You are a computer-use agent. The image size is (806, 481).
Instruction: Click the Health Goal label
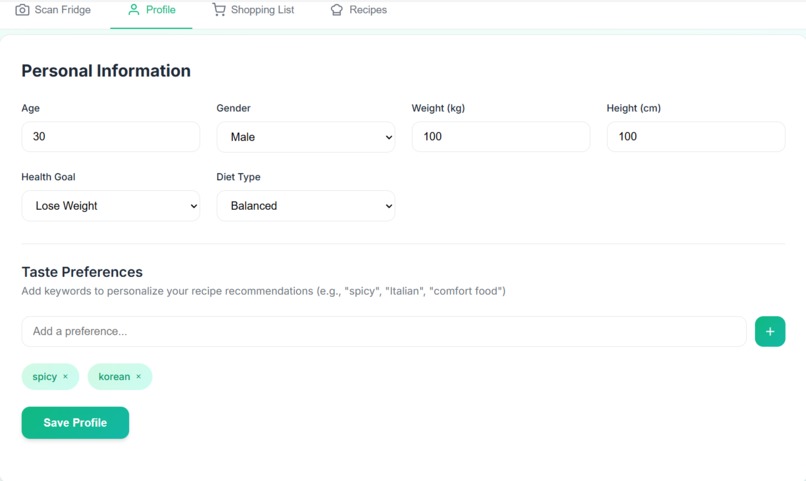coord(48,177)
